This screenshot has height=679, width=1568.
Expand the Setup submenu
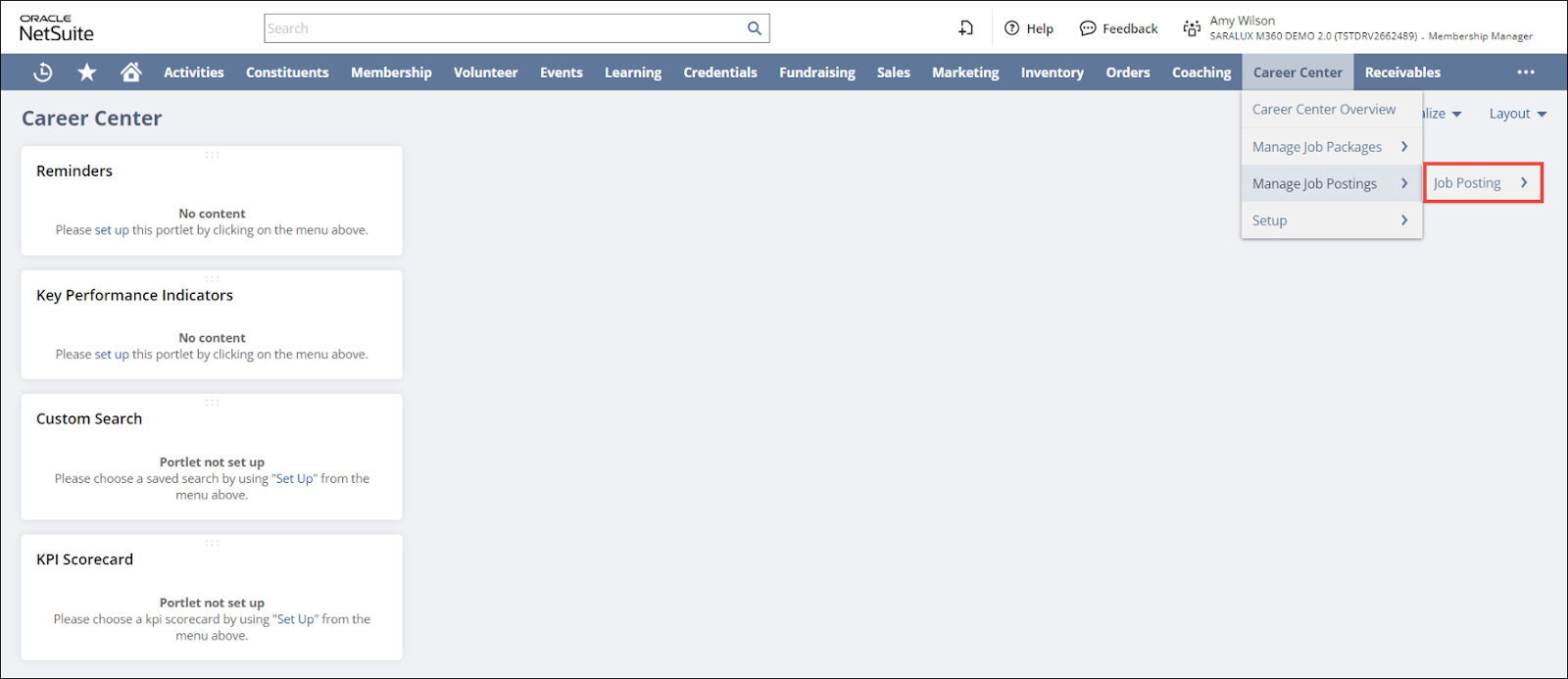pos(1331,220)
